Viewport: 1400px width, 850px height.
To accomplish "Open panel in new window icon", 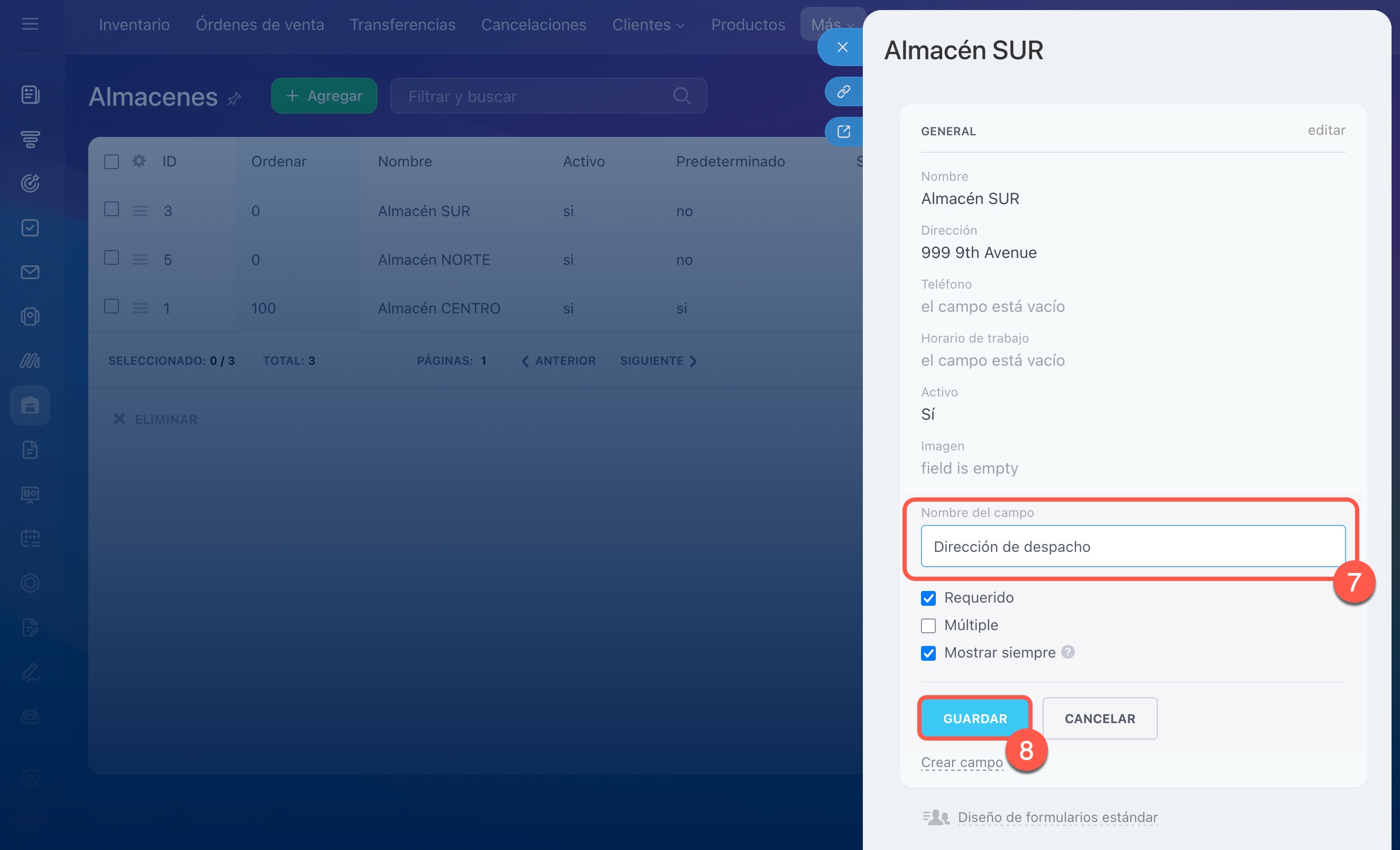I will coord(843,131).
